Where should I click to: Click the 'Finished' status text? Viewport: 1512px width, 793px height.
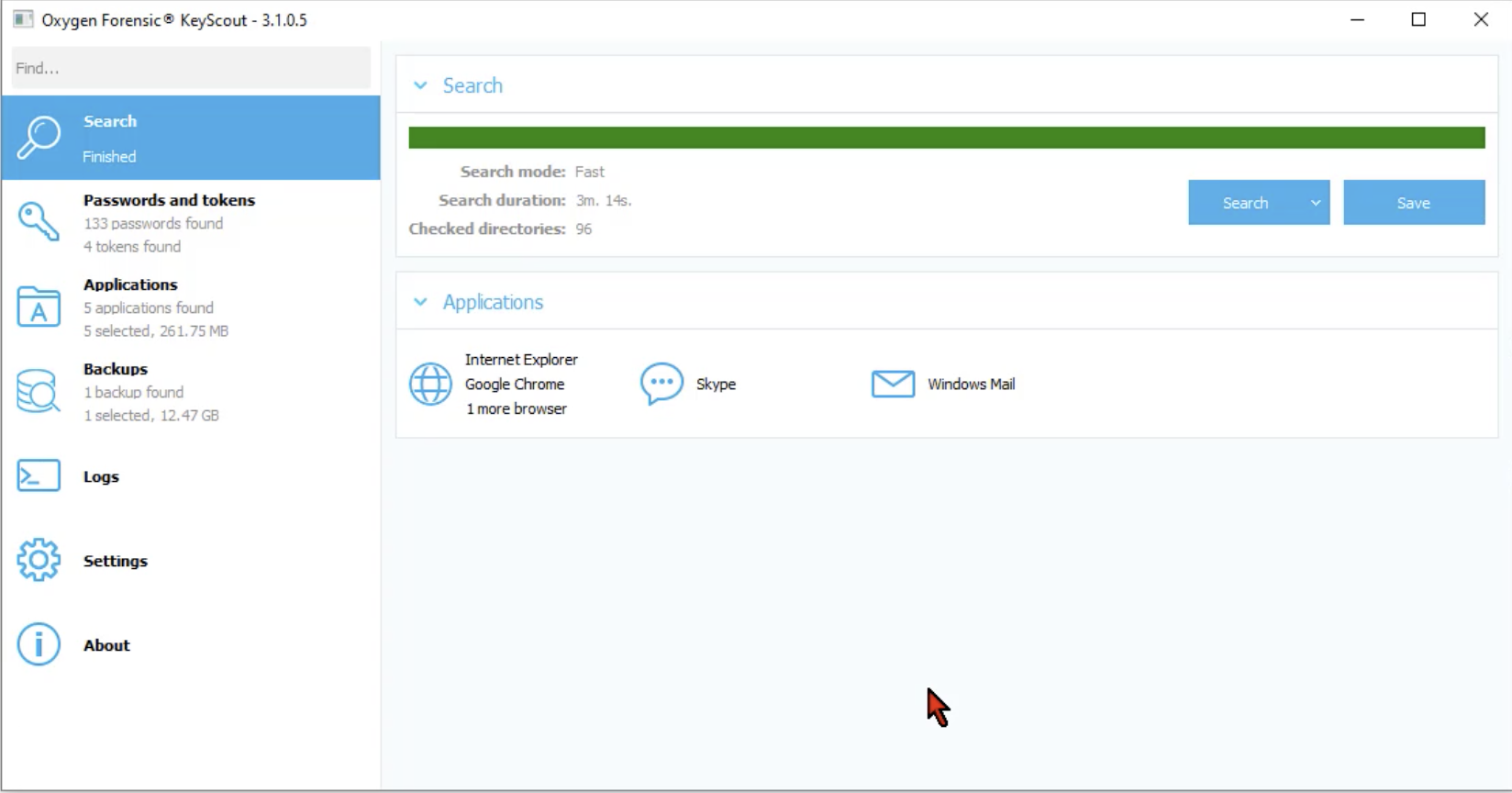pos(109,156)
